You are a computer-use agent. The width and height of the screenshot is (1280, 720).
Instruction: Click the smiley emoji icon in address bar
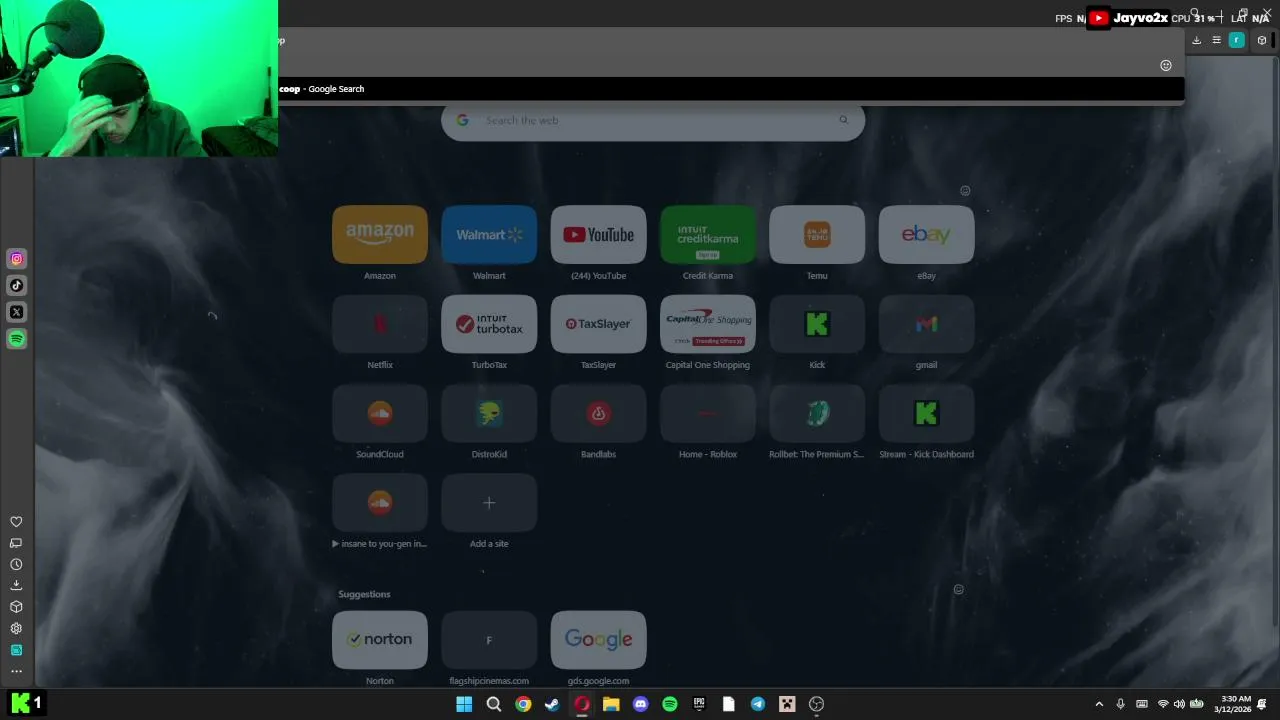pyautogui.click(x=1165, y=65)
